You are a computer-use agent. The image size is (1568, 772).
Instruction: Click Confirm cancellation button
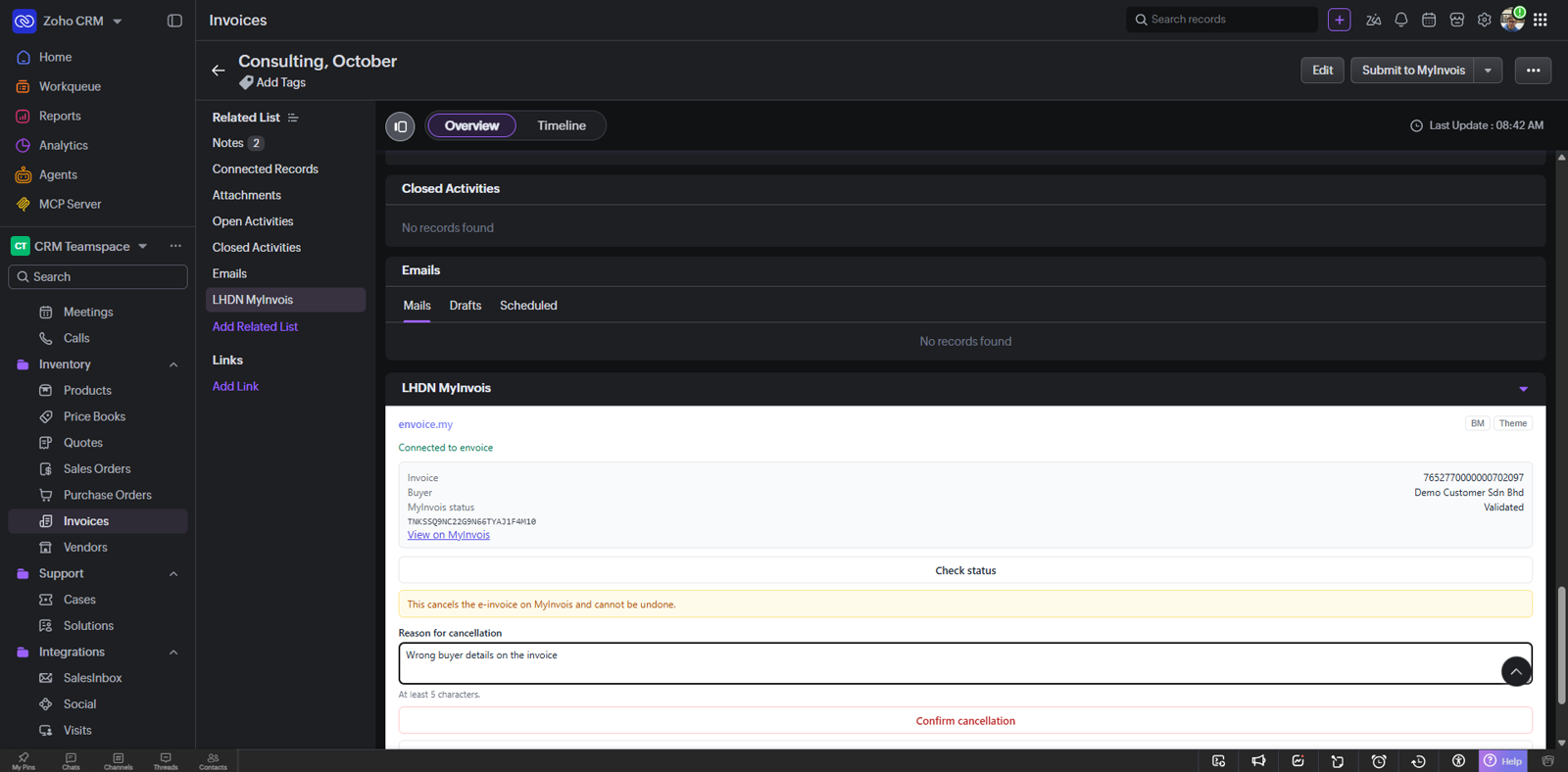(x=965, y=721)
